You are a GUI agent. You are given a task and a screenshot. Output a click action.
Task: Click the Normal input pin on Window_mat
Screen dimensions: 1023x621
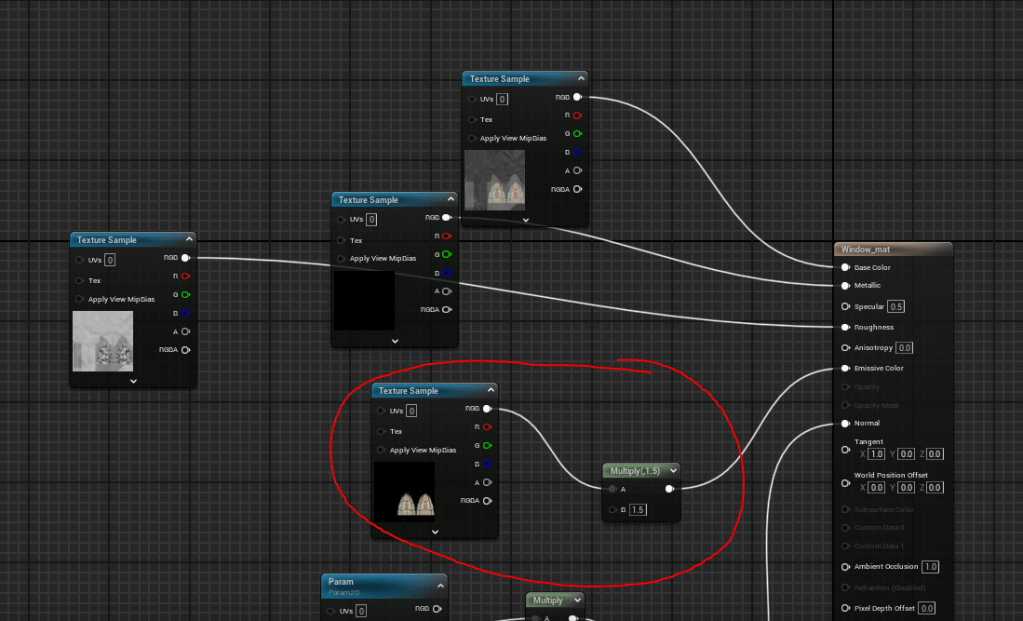(x=846, y=423)
